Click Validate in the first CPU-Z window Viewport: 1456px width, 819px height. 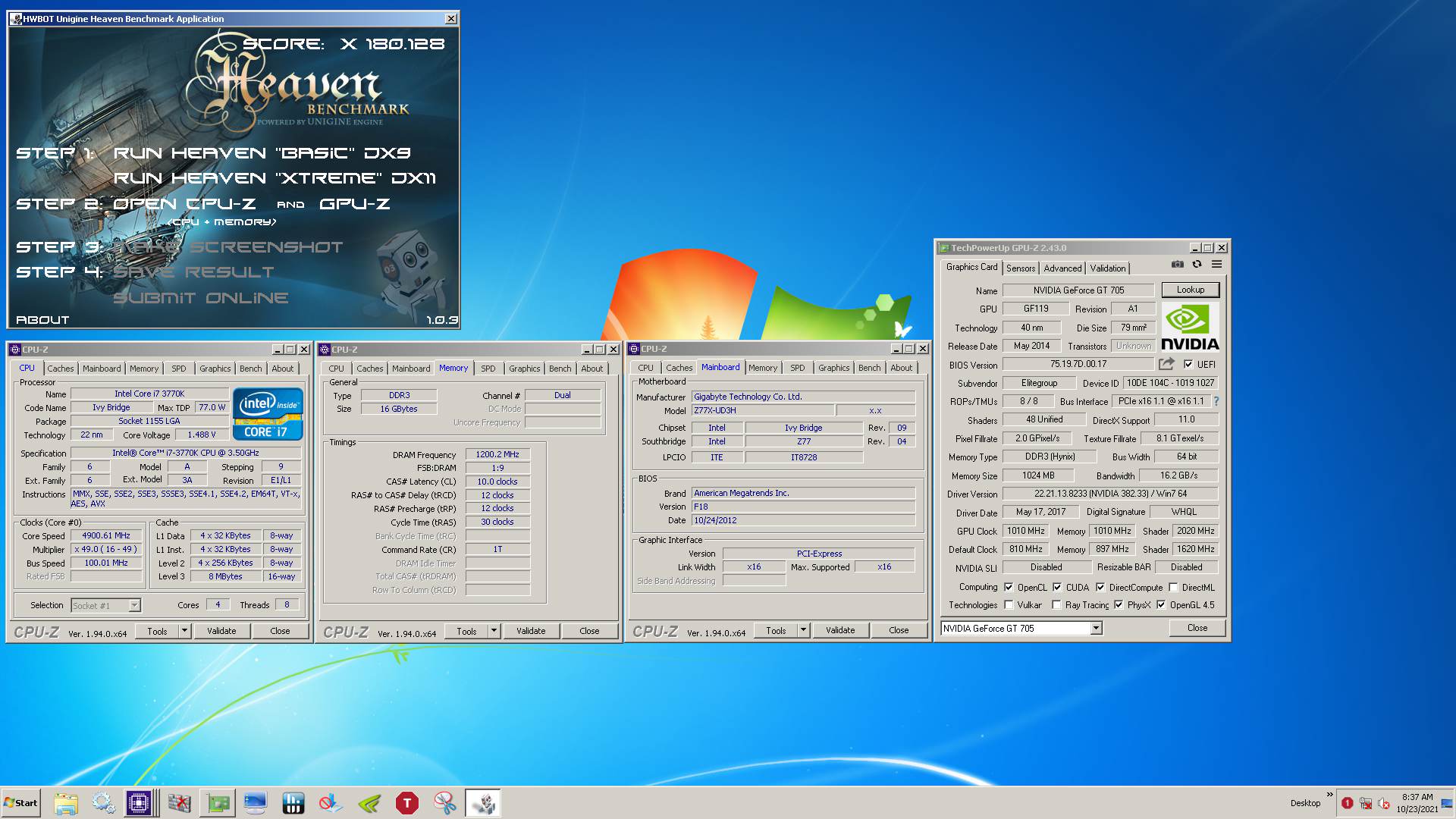tap(221, 631)
